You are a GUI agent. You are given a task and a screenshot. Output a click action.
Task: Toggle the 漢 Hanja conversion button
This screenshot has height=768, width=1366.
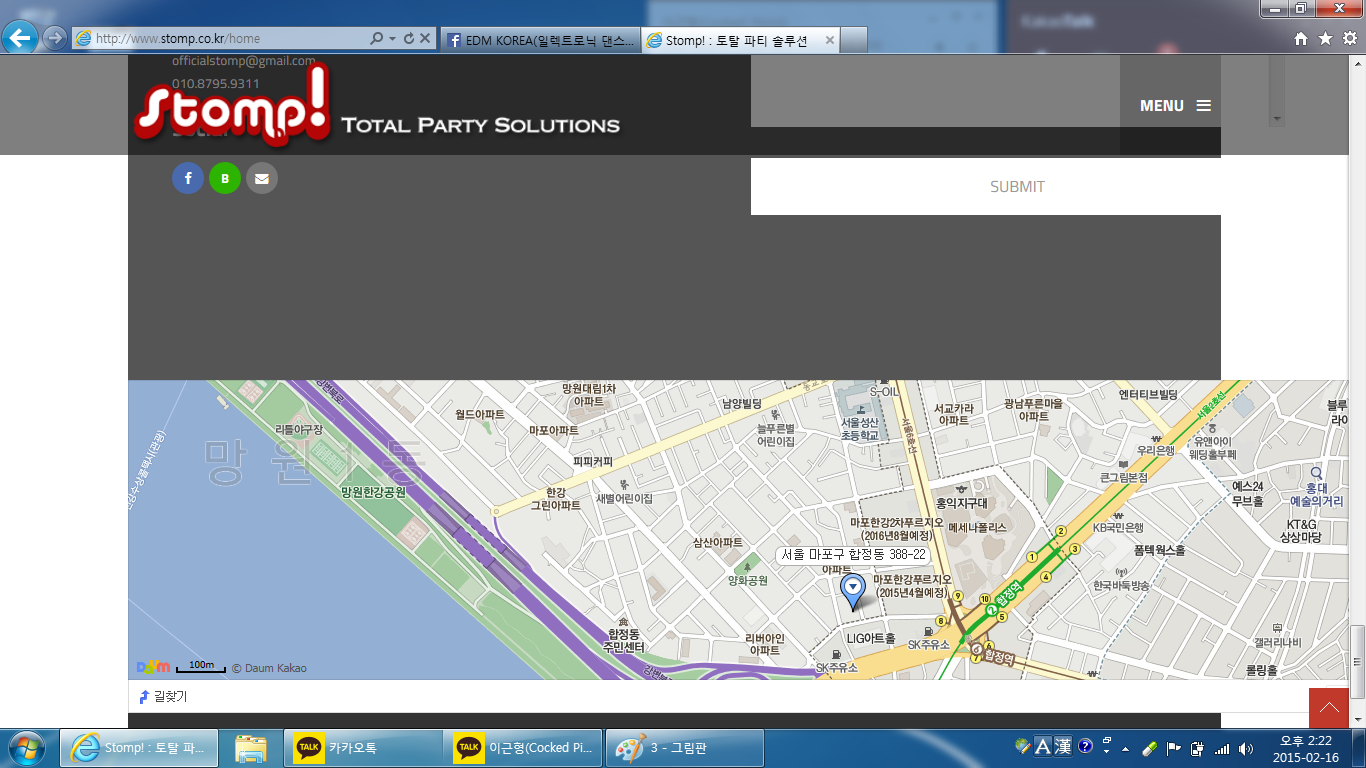point(1063,746)
